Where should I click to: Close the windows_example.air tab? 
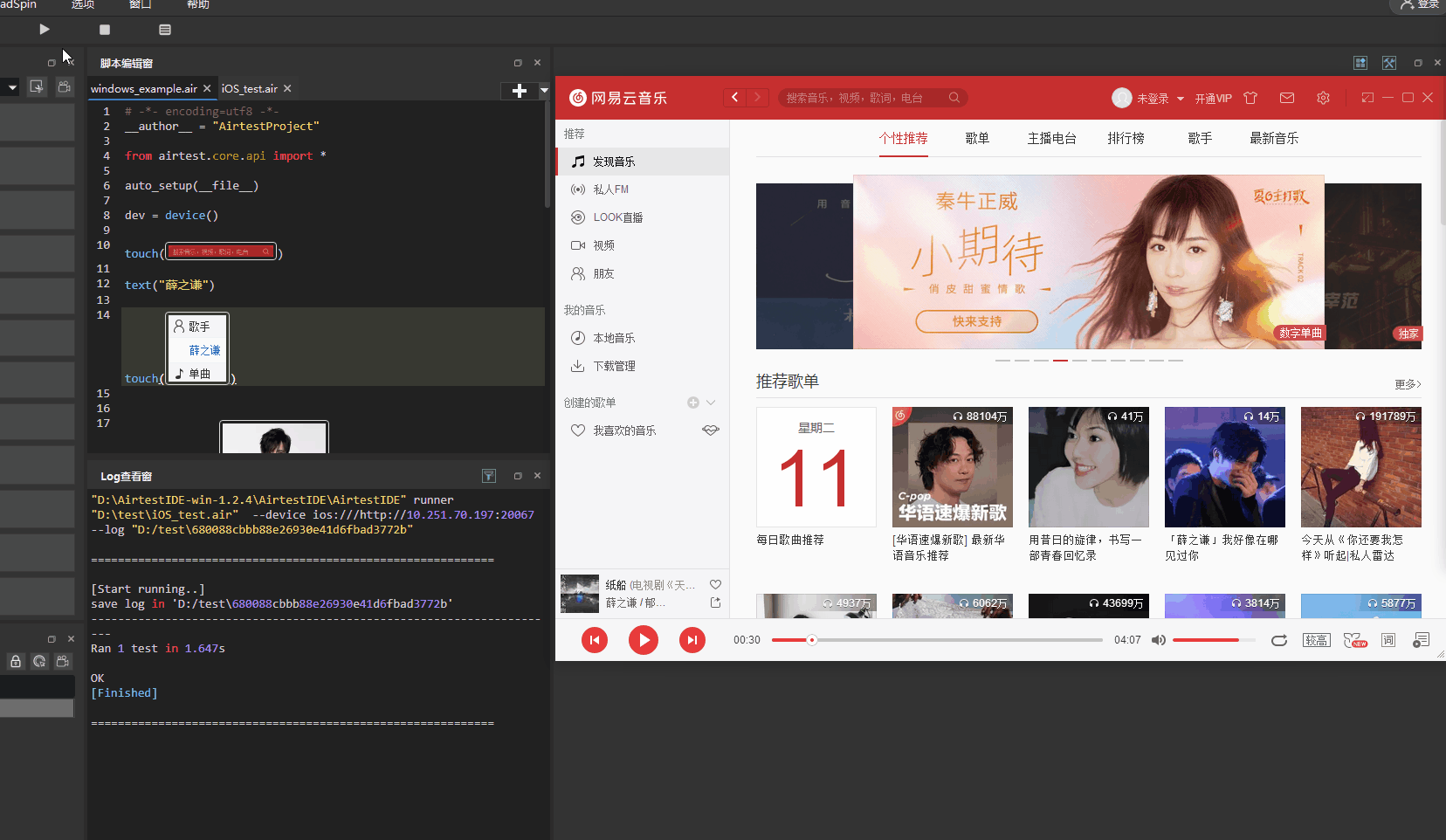(x=207, y=89)
